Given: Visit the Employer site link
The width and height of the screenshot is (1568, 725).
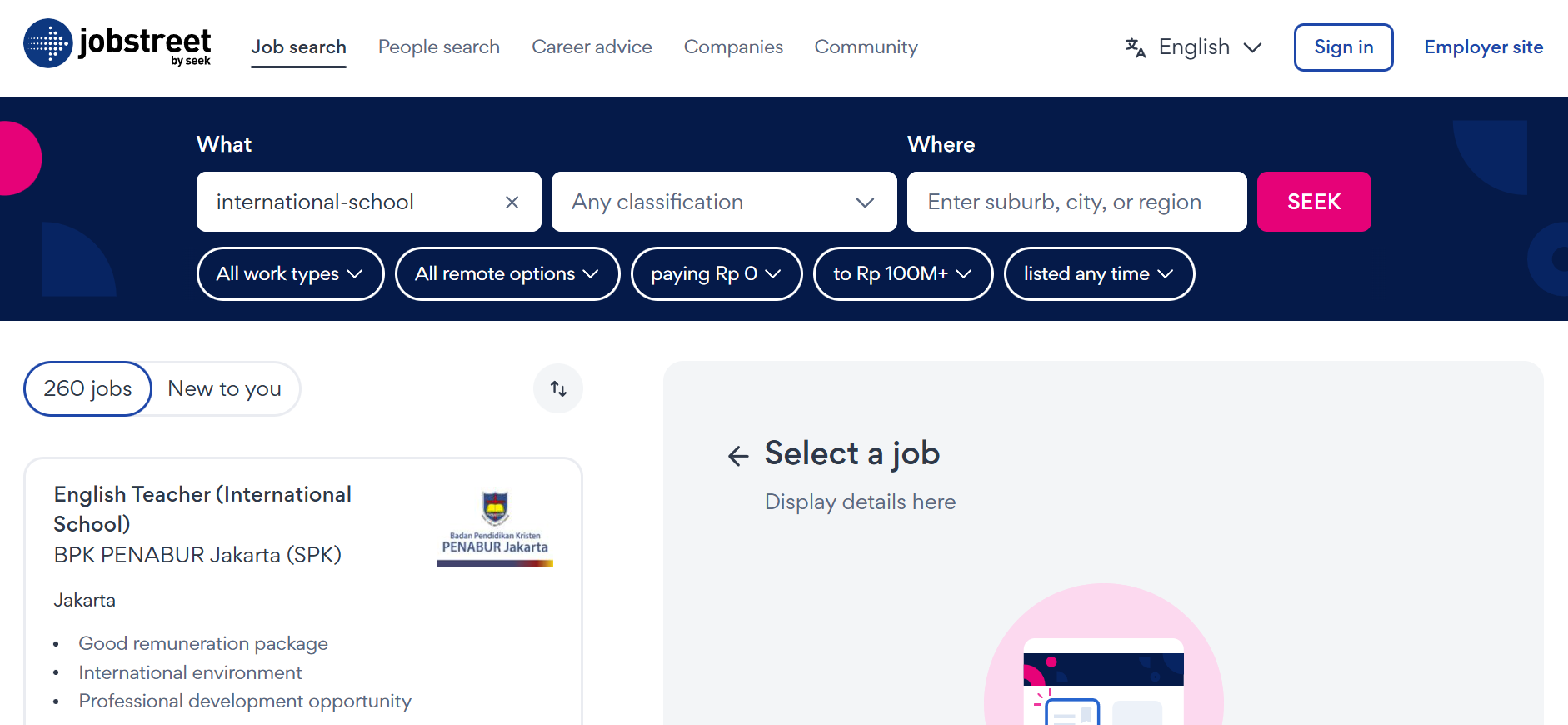Looking at the screenshot, I should (x=1484, y=47).
